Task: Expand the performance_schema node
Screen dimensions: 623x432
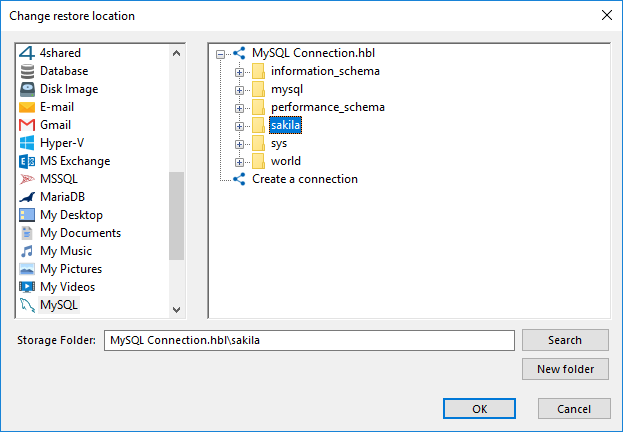Action: point(239,108)
